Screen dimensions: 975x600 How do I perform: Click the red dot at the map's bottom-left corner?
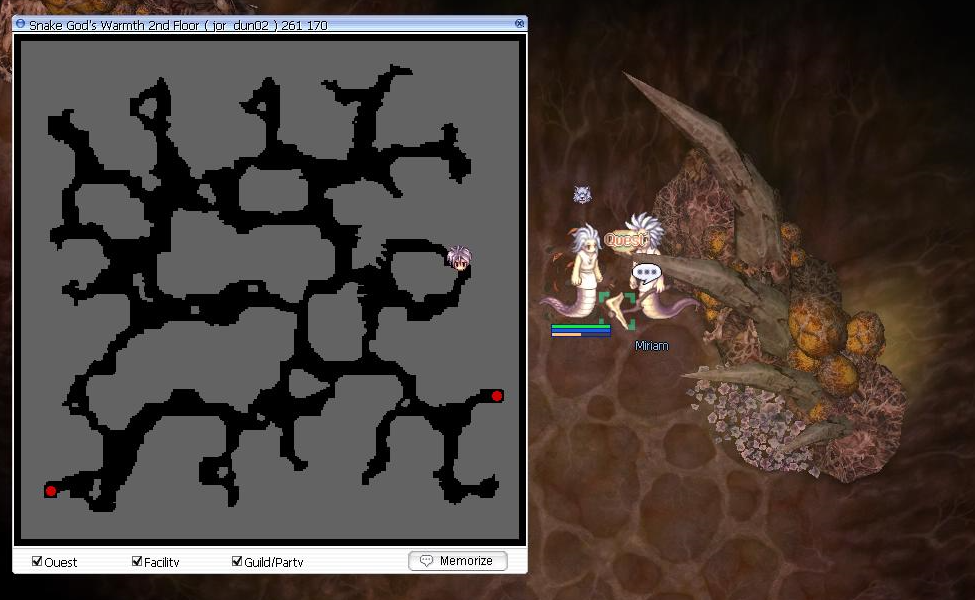click(51, 491)
